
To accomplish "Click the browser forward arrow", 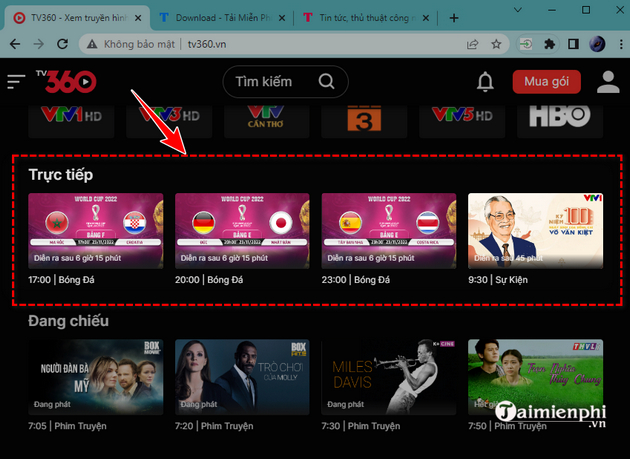I will 39,44.
